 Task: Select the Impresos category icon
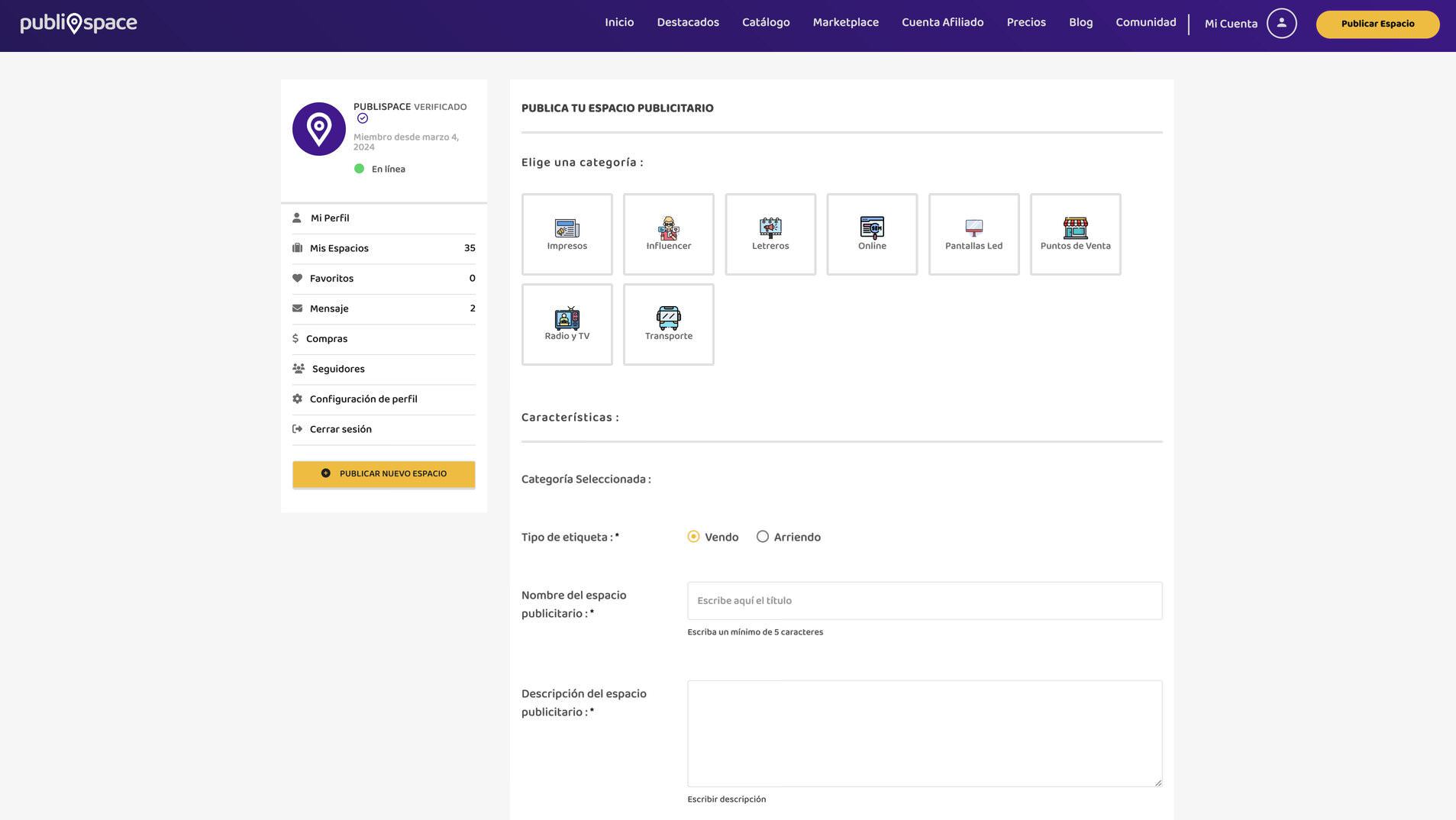pos(567,228)
